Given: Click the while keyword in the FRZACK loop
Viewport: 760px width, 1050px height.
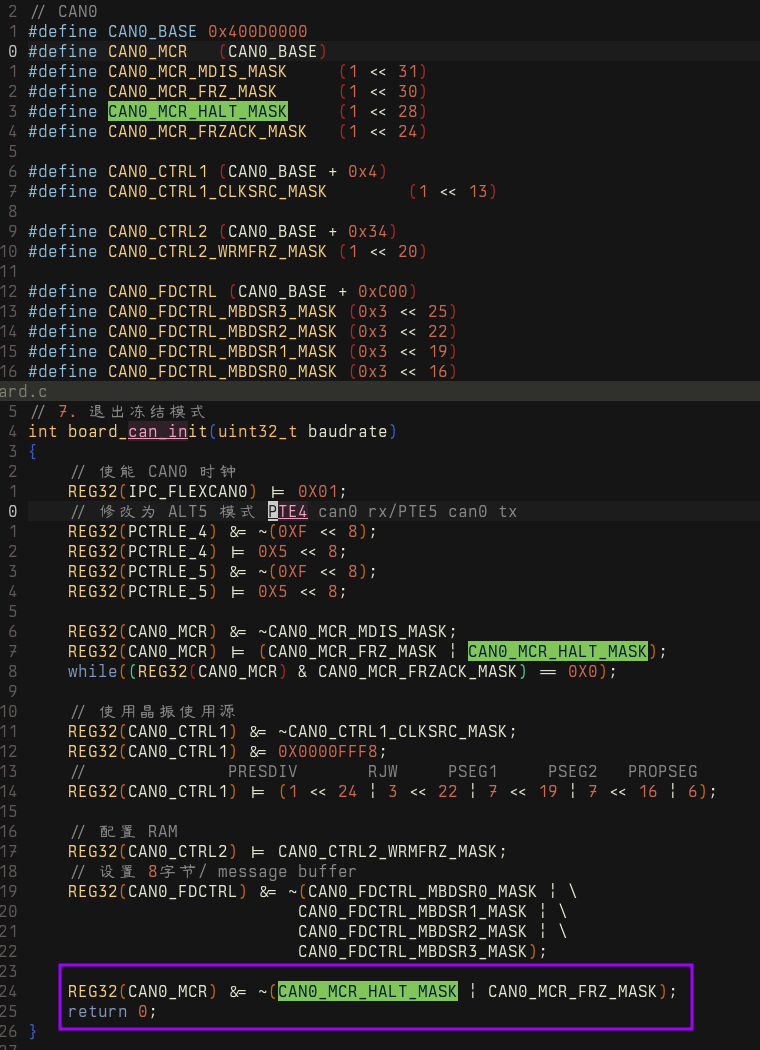Looking at the screenshot, I should [x=92, y=671].
